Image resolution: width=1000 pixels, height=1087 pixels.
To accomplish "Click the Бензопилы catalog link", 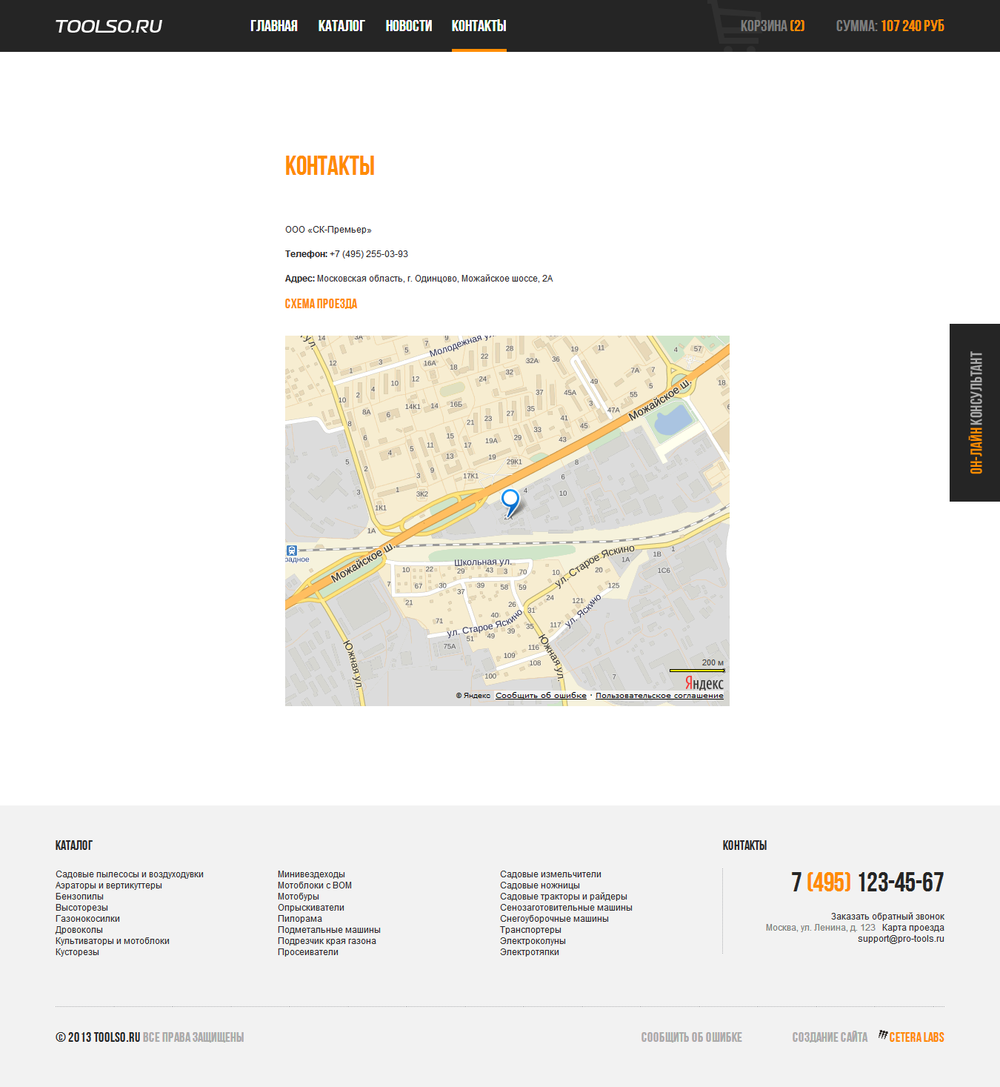I will click(79, 896).
